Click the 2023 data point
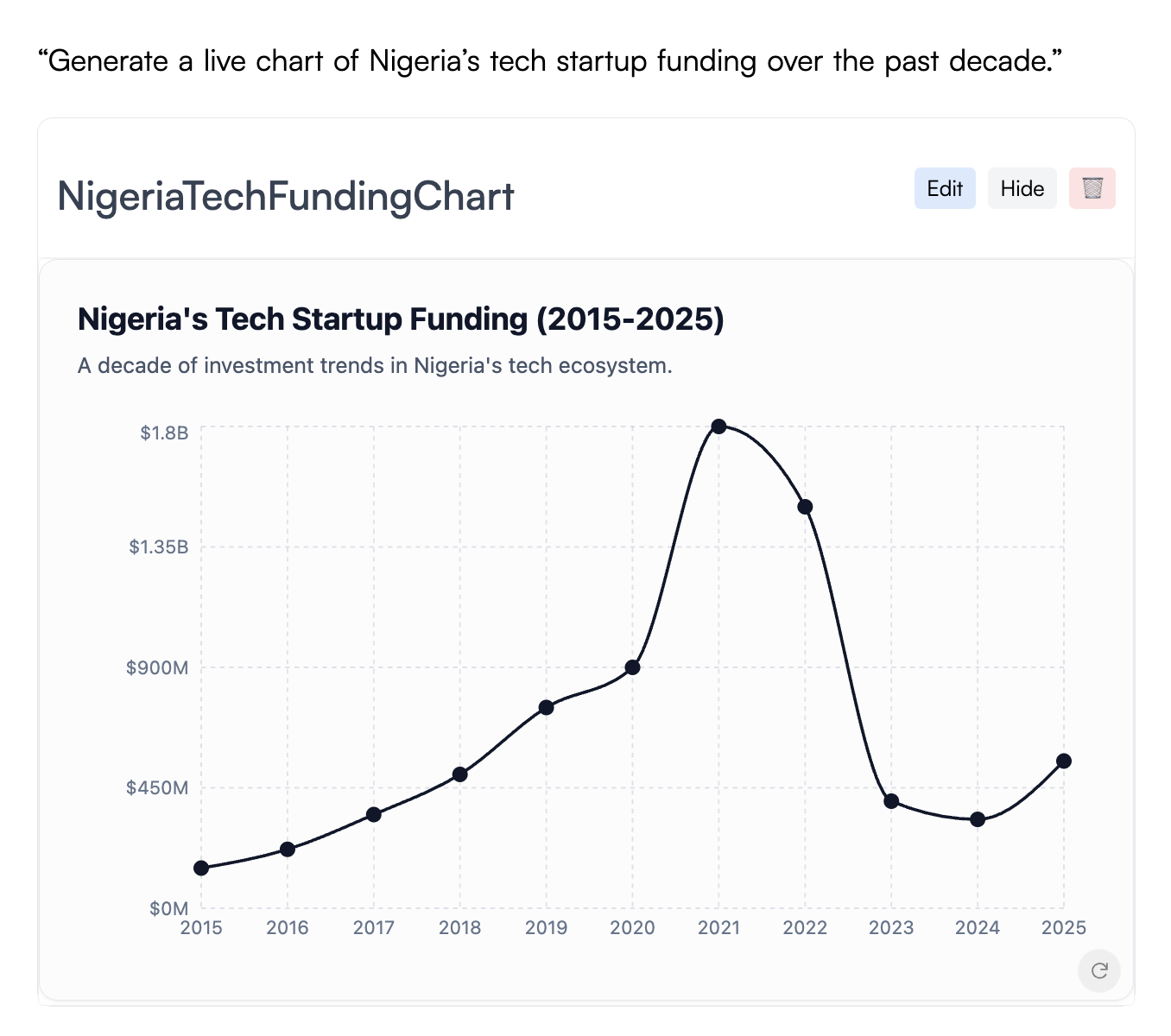The image size is (1171, 1036). click(x=891, y=801)
